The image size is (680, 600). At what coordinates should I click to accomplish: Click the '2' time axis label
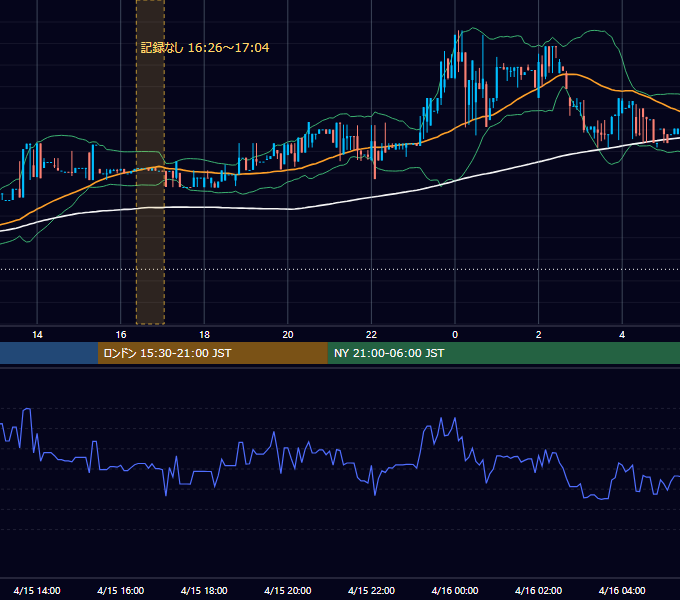[x=538, y=335]
